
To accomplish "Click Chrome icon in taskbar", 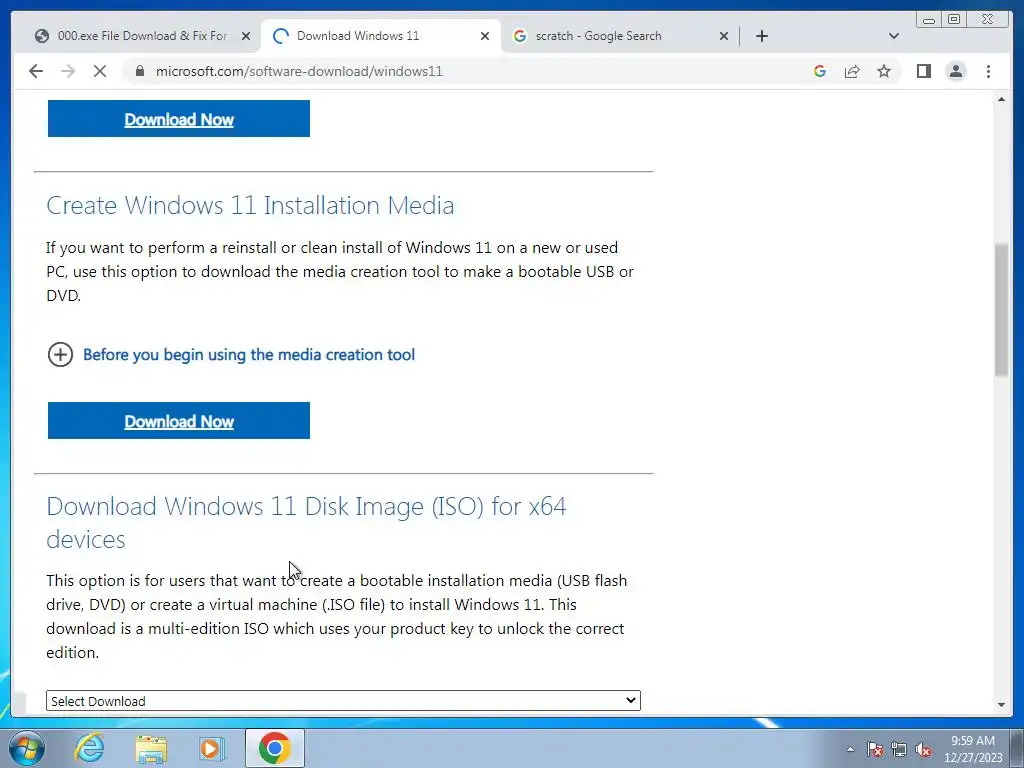I will pyautogui.click(x=274, y=748).
